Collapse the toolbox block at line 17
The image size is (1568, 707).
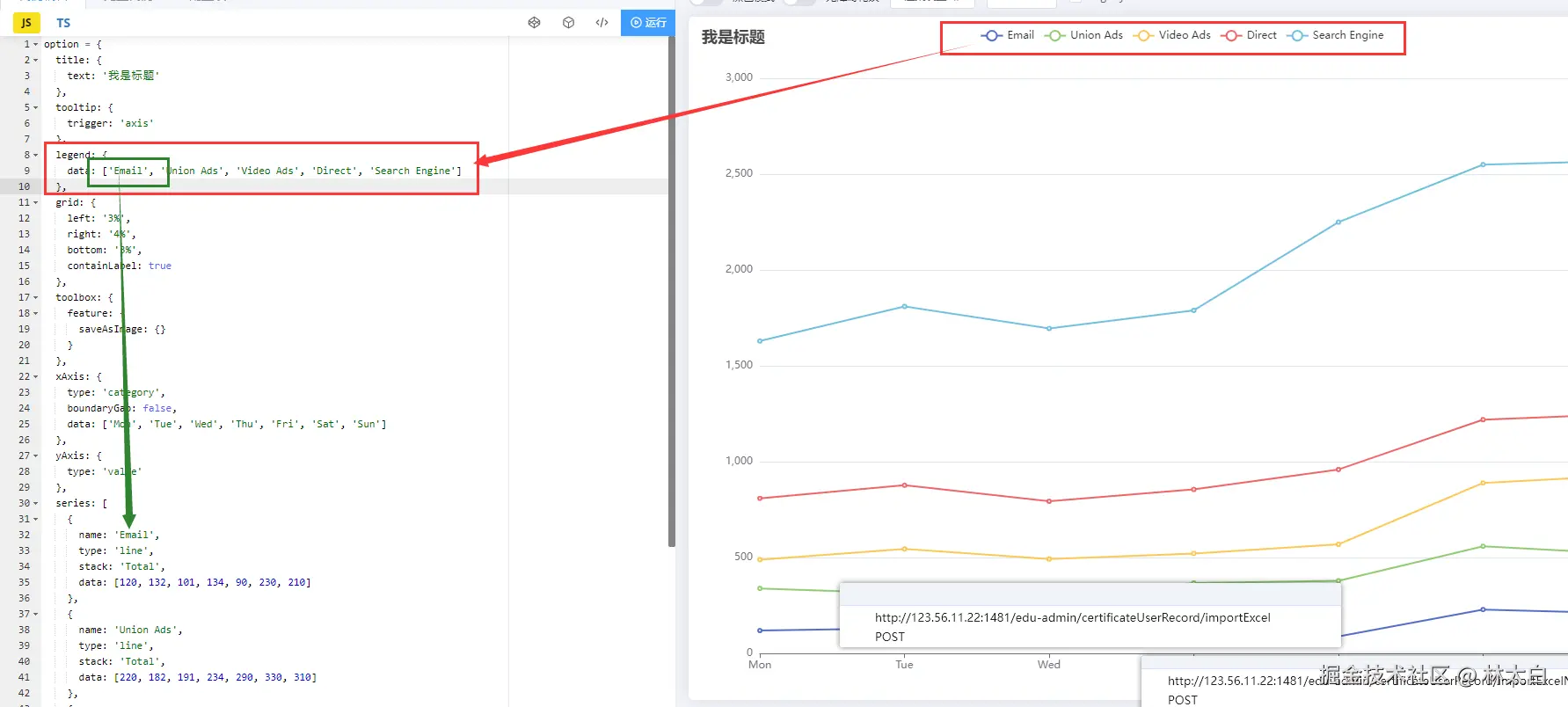[35, 297]
